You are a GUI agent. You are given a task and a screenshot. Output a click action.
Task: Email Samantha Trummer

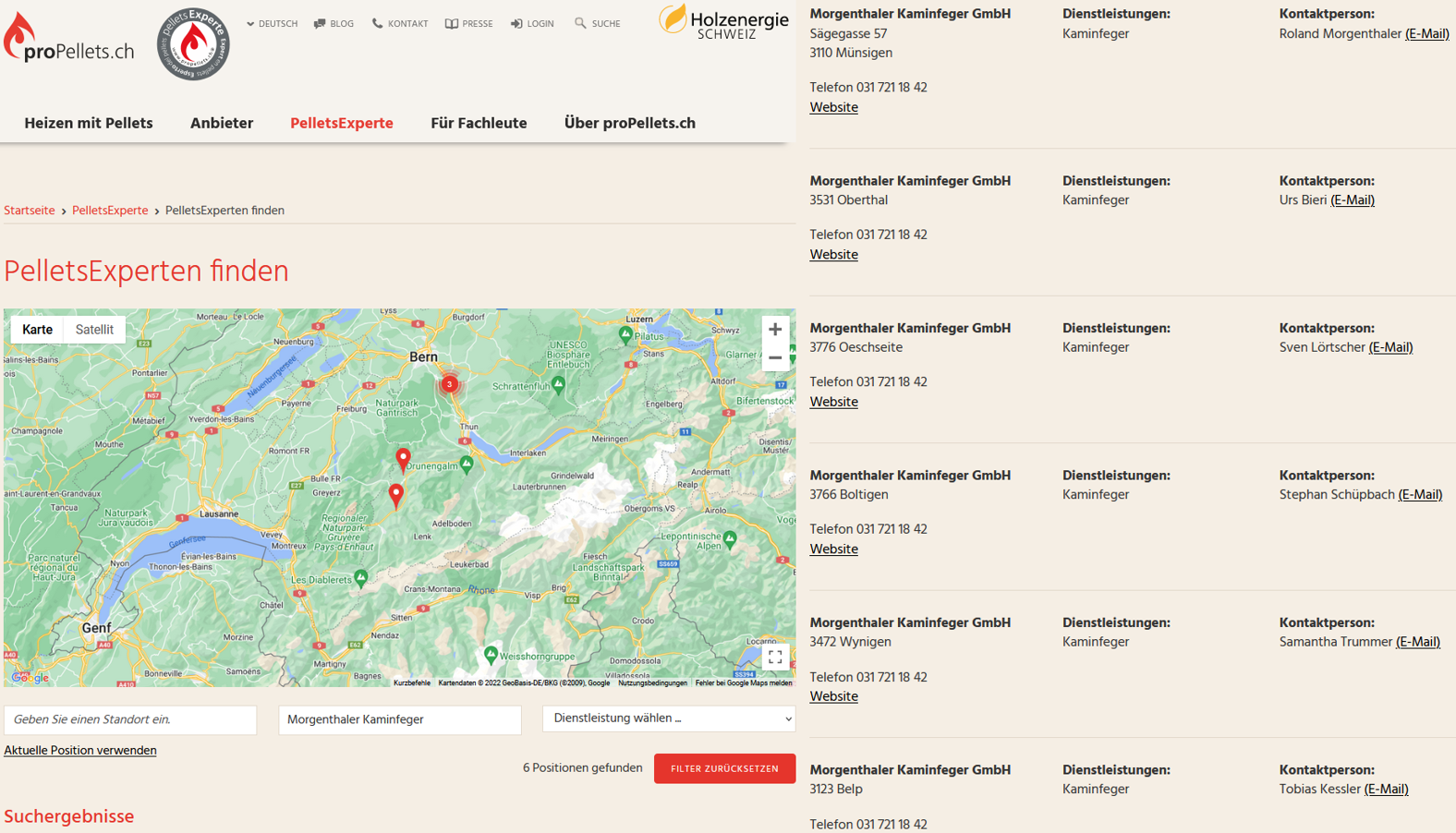tap(1418, 642)
